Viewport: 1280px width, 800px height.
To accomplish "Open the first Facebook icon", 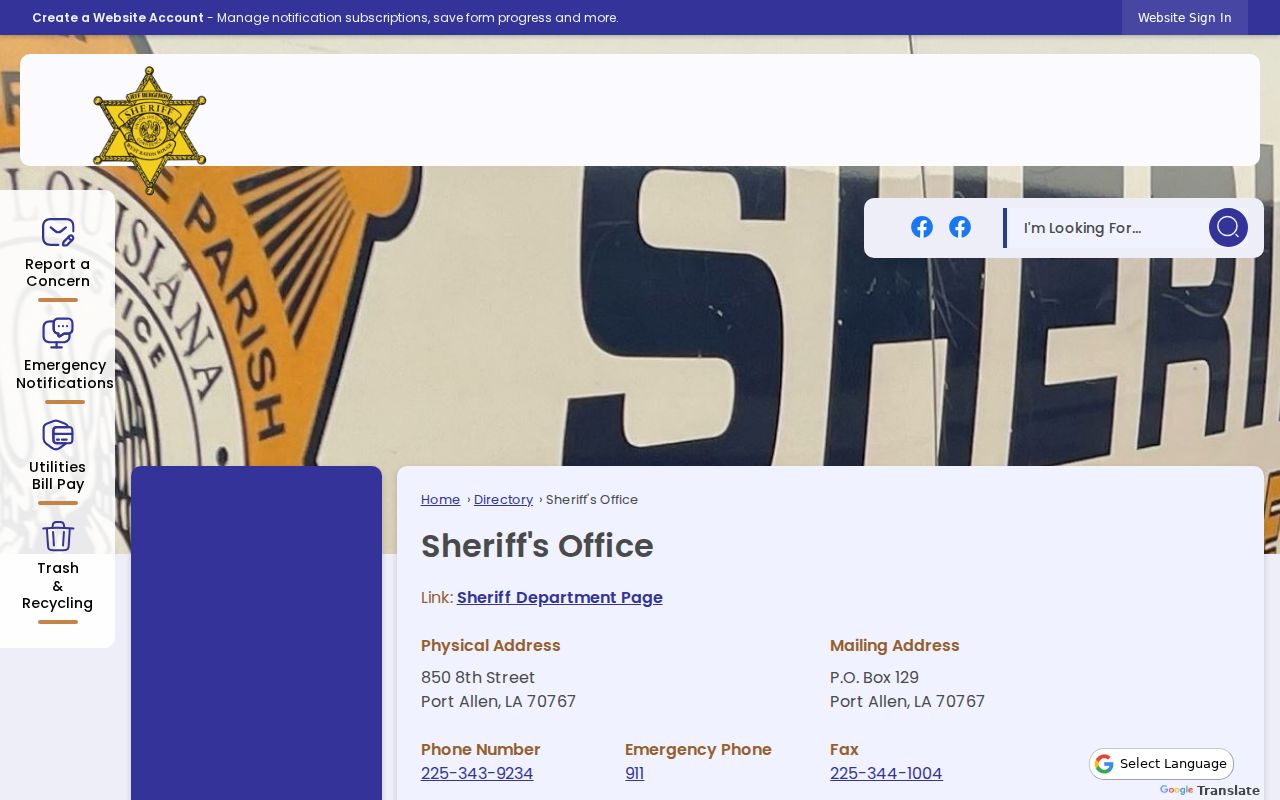I will 922,227.
